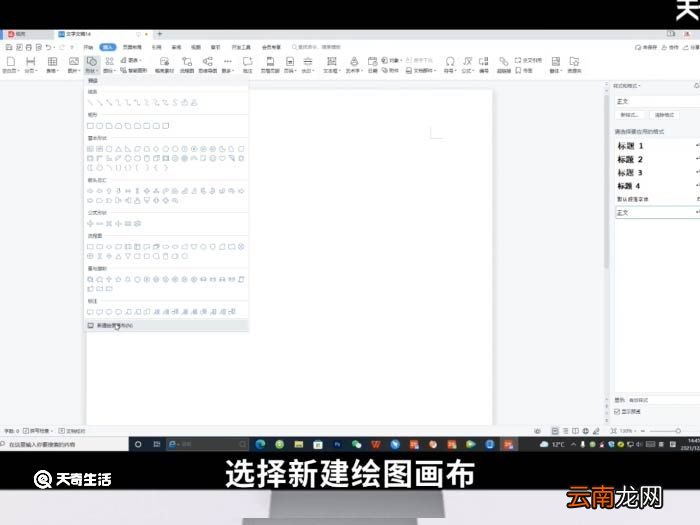Click the Date insert icon
Viewport: 700px width, 525px height.
[x=372, y=65]
